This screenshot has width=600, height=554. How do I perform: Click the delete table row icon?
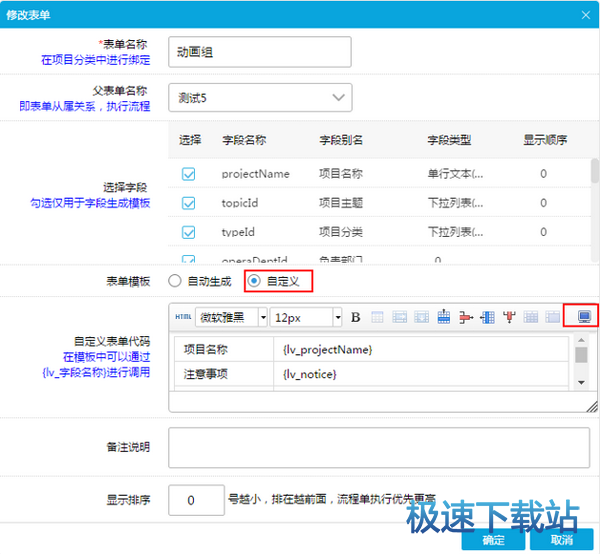point(466,317)
